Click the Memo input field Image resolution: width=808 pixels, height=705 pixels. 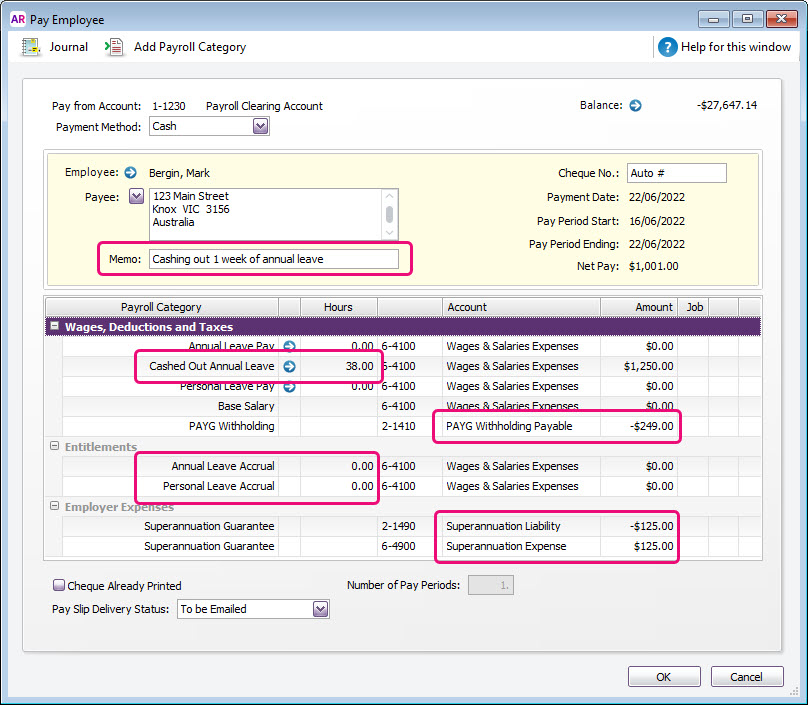[x=274, y=259]
